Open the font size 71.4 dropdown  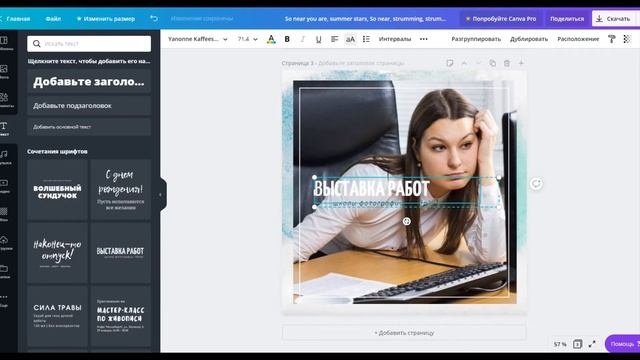[x=247, y=39]
